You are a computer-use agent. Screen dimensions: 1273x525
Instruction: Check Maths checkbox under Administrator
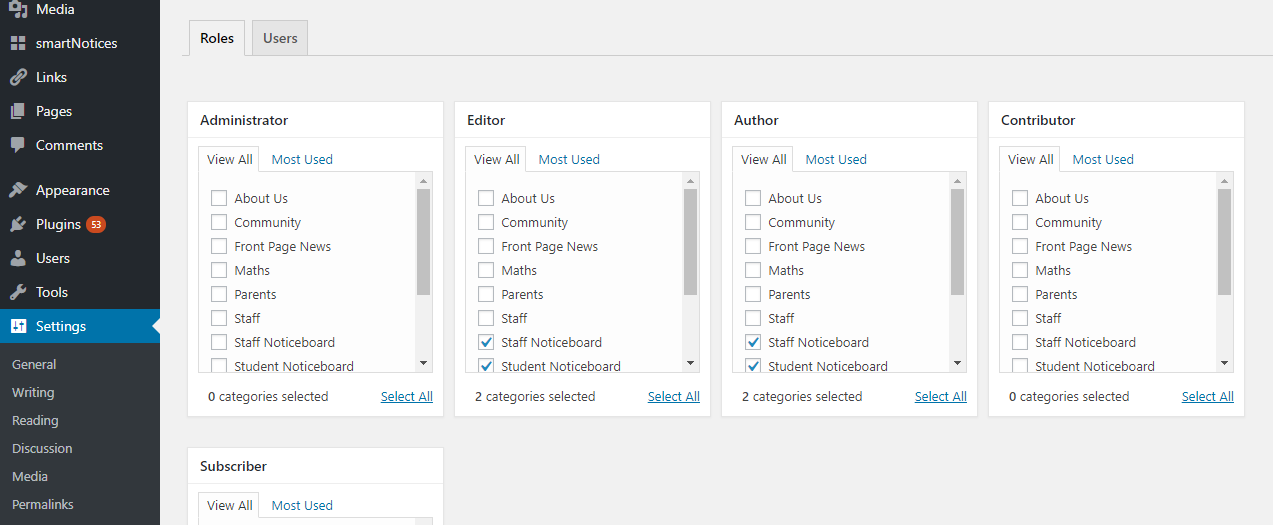[219, 270]
